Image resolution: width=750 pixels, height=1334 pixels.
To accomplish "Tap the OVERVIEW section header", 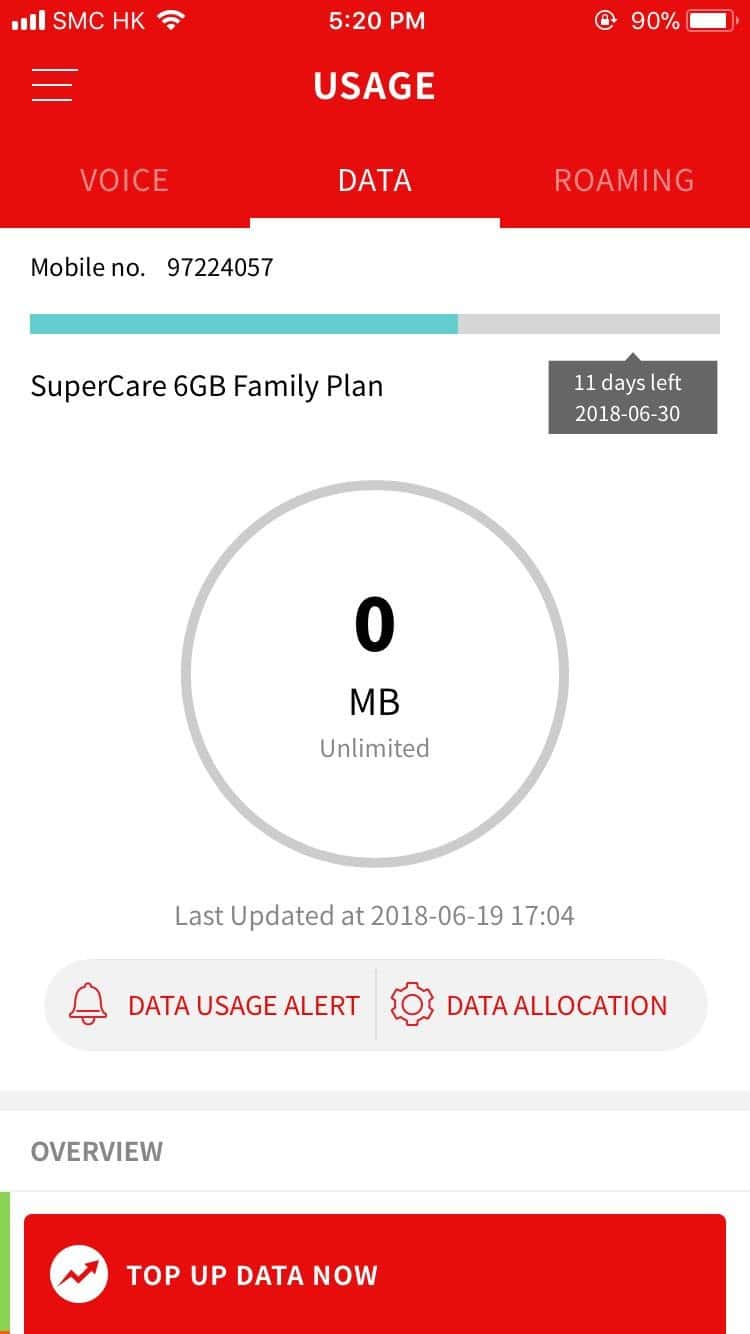I will tap(97, 1151).
